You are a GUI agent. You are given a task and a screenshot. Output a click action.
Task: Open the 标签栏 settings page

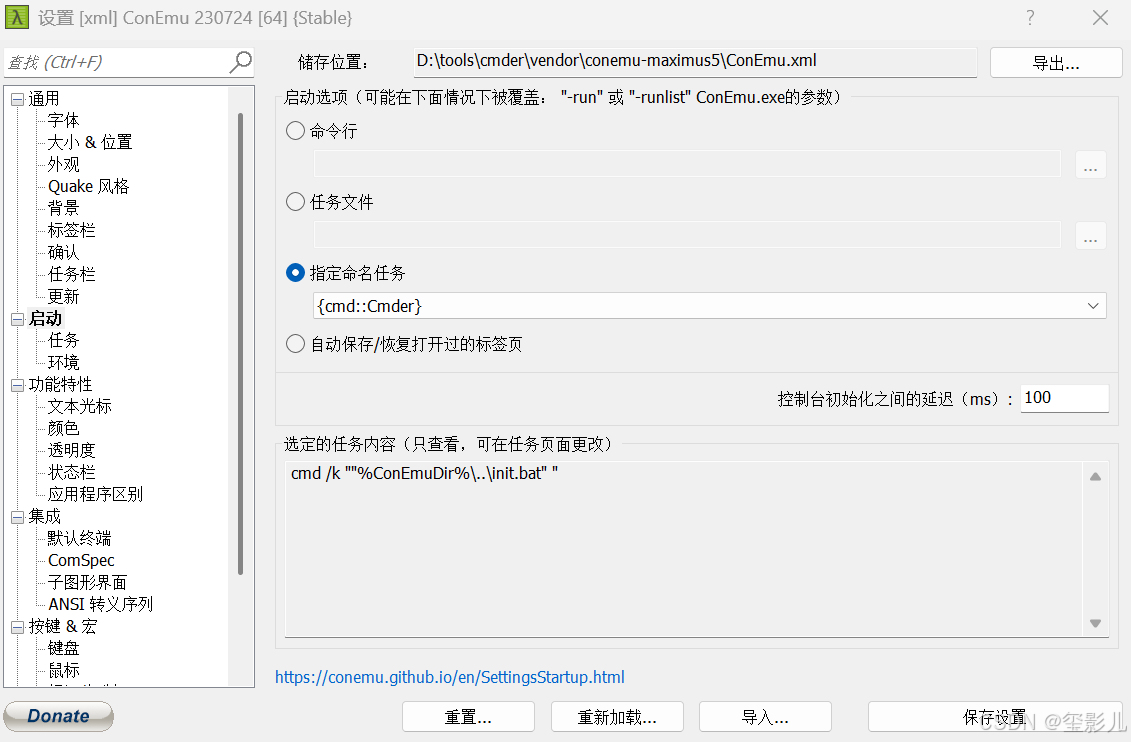(71, 230)
